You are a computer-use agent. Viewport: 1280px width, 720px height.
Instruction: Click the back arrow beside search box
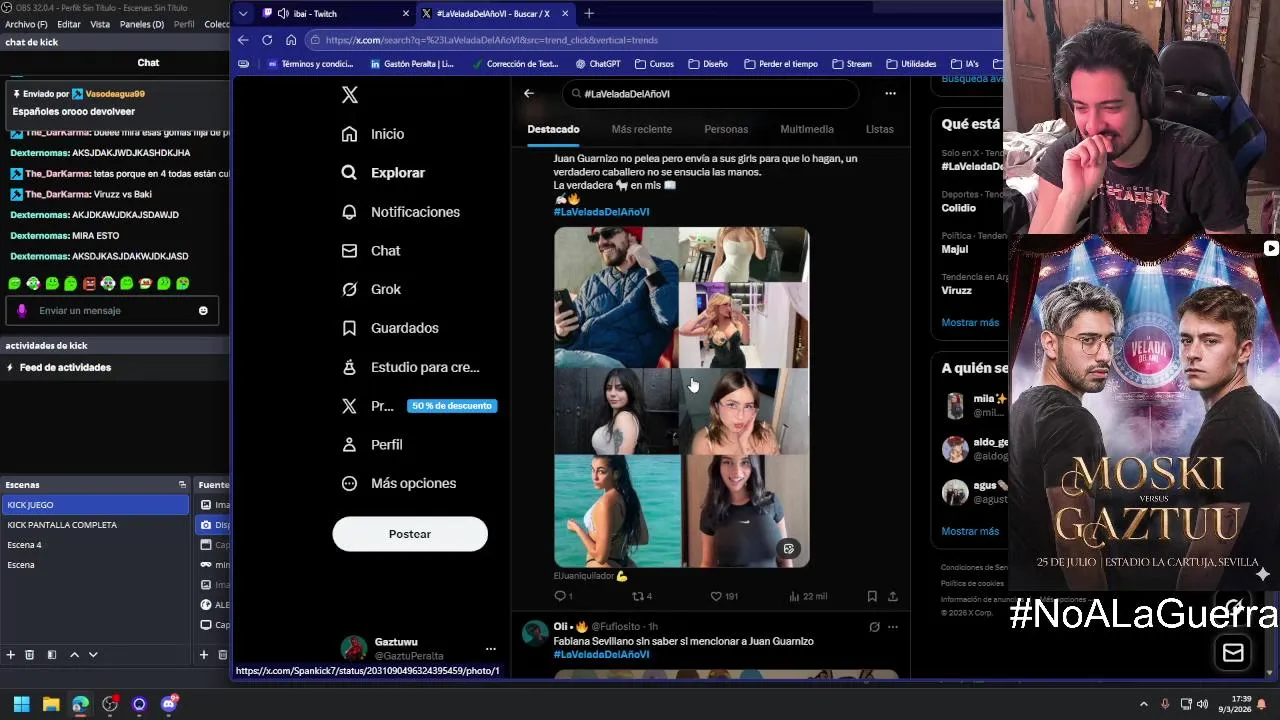pyautogui.click(x=529, y=94)
